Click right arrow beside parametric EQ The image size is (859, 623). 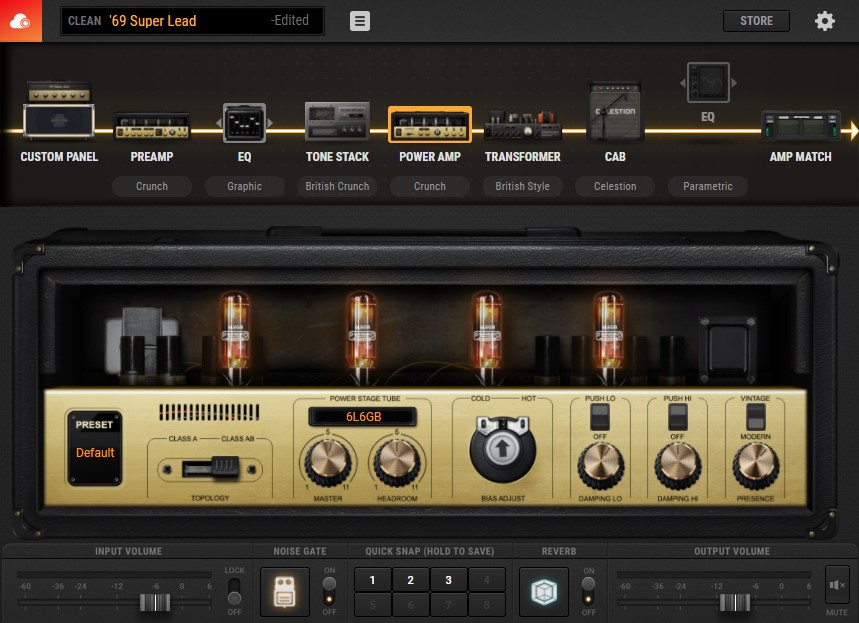point(734,83)
